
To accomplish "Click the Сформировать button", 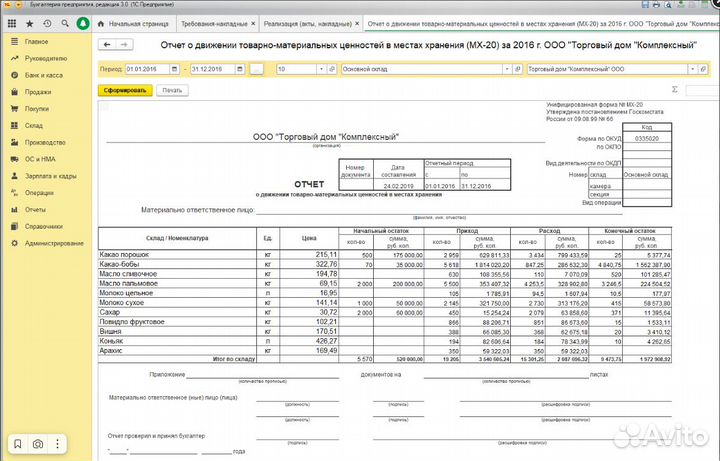I will 125,90.
